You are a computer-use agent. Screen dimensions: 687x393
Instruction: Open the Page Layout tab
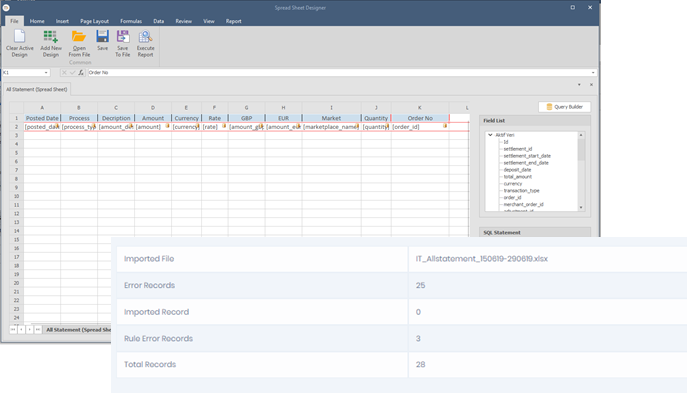pos(94,21)
